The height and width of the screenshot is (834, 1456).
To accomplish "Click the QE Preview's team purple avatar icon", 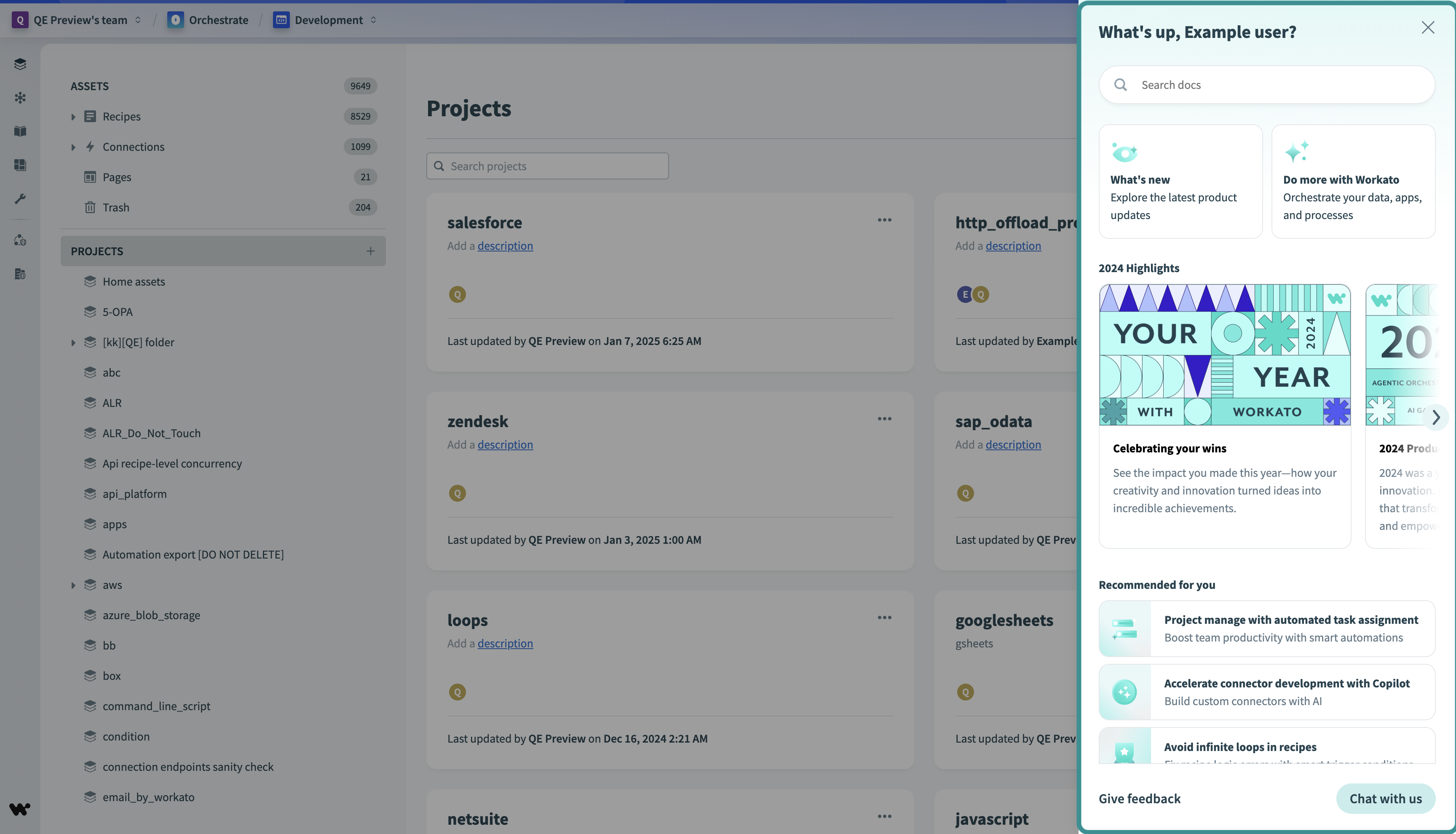I will coord(20,20).
